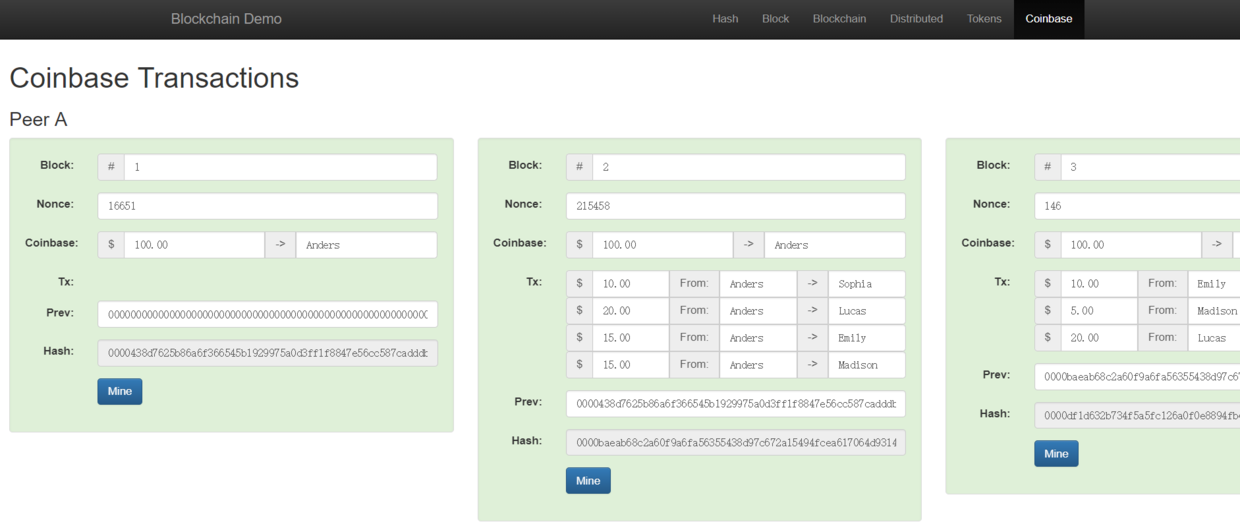Click block 3 Tx label
This screenshot has width=1240, height=532.
tap(1002, 282)
